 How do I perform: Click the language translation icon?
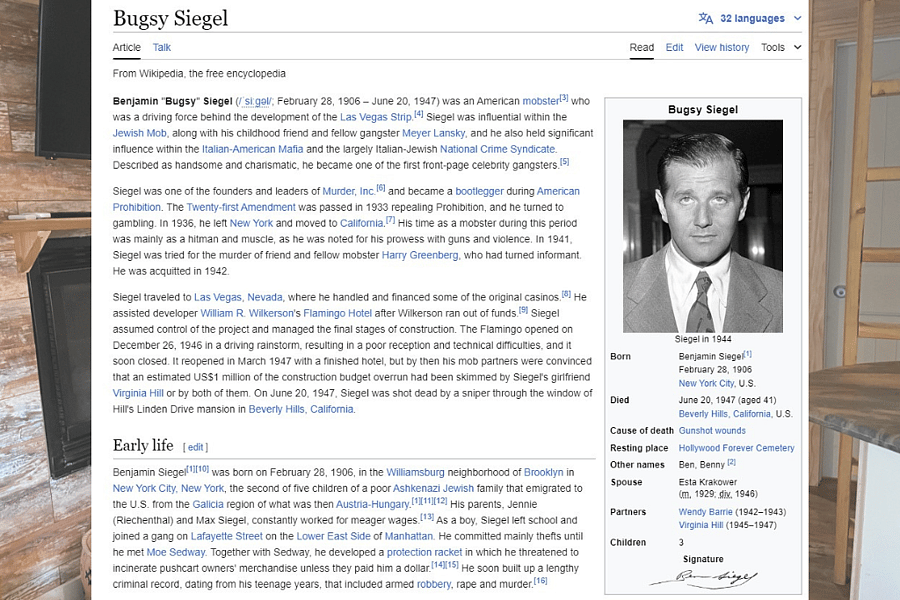705,18
